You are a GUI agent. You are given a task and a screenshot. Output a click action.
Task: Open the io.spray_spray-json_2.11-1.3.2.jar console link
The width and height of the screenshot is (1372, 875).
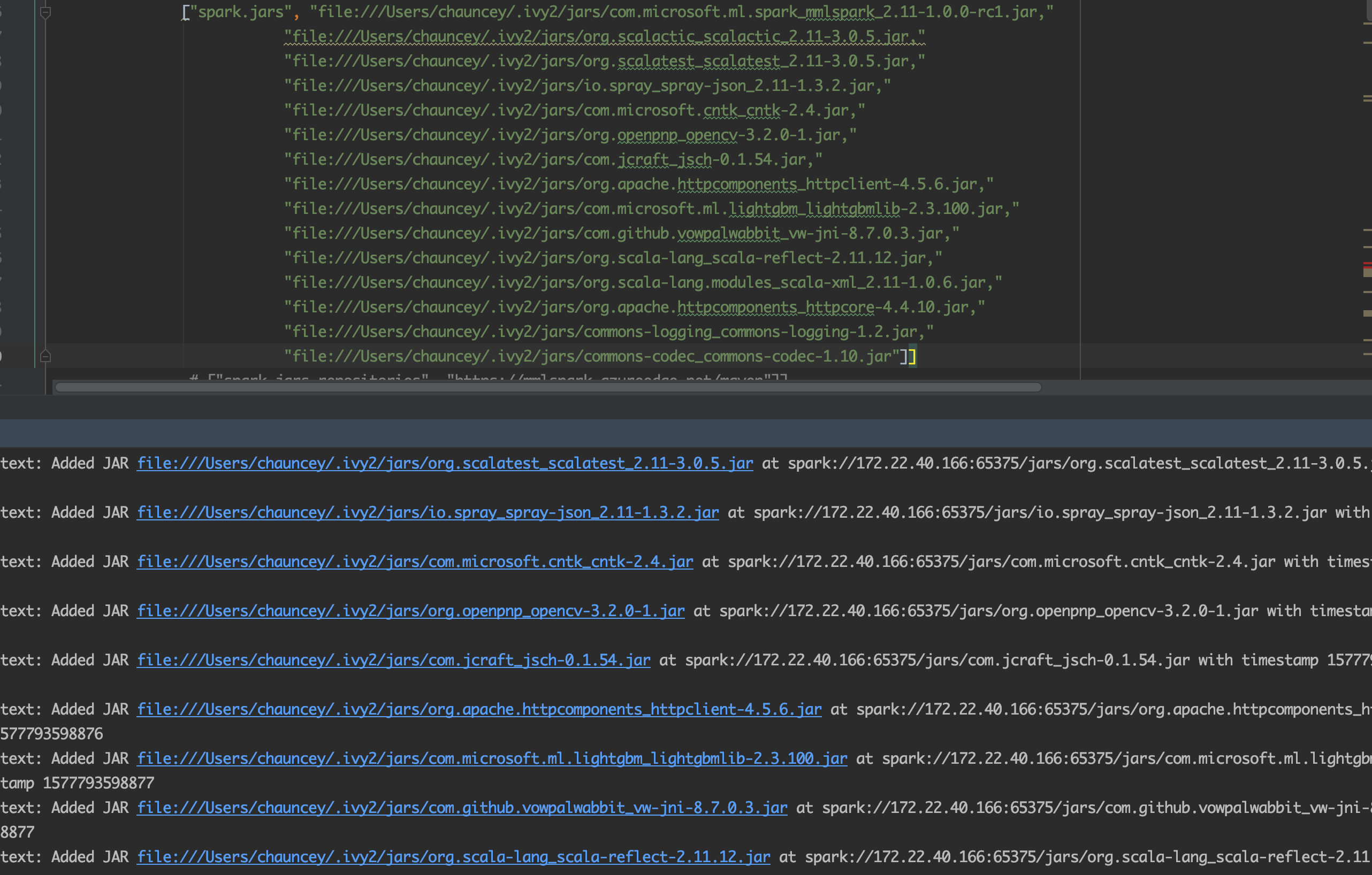[428, 512]
